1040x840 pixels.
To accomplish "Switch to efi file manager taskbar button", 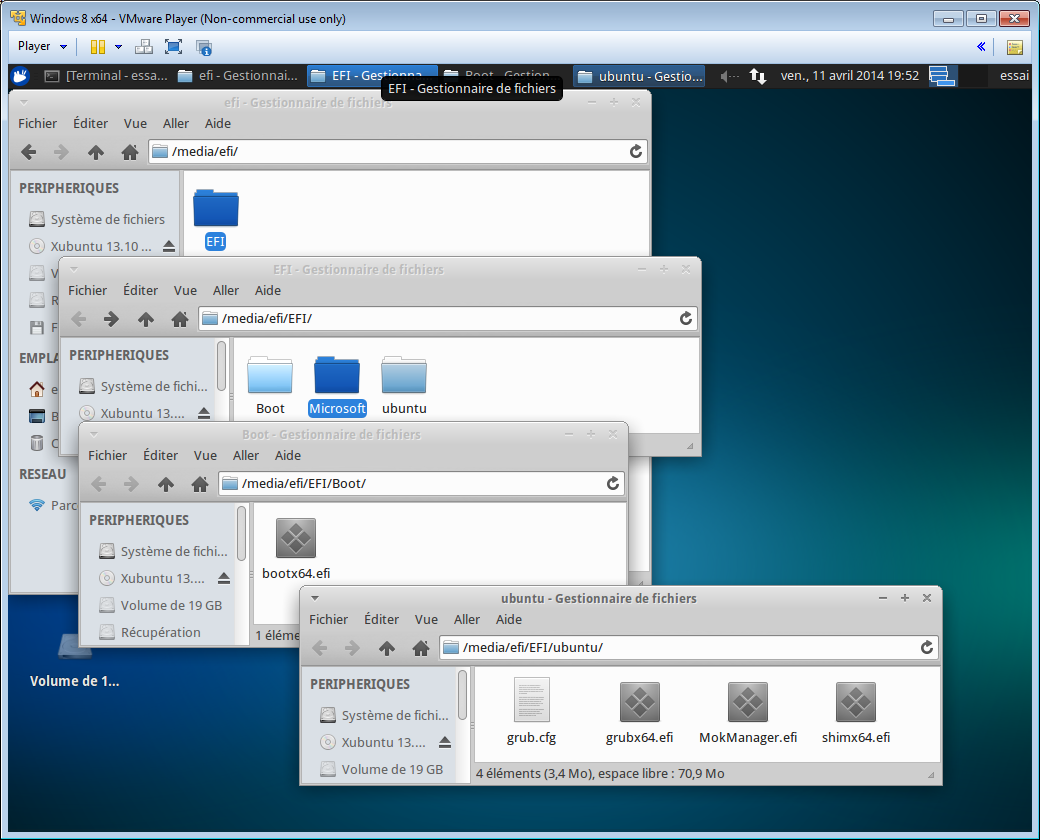I will click(238, 76).
